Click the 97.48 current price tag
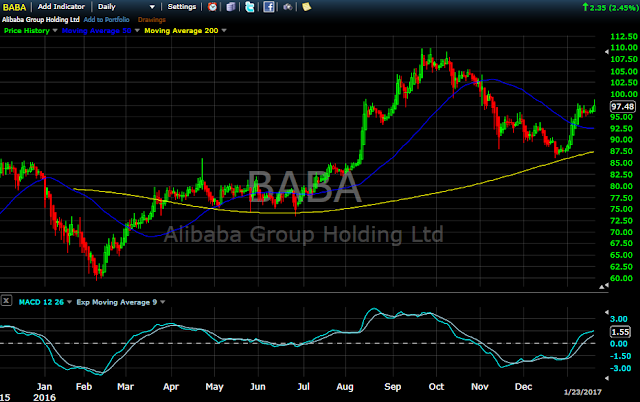 coord(622,107)
